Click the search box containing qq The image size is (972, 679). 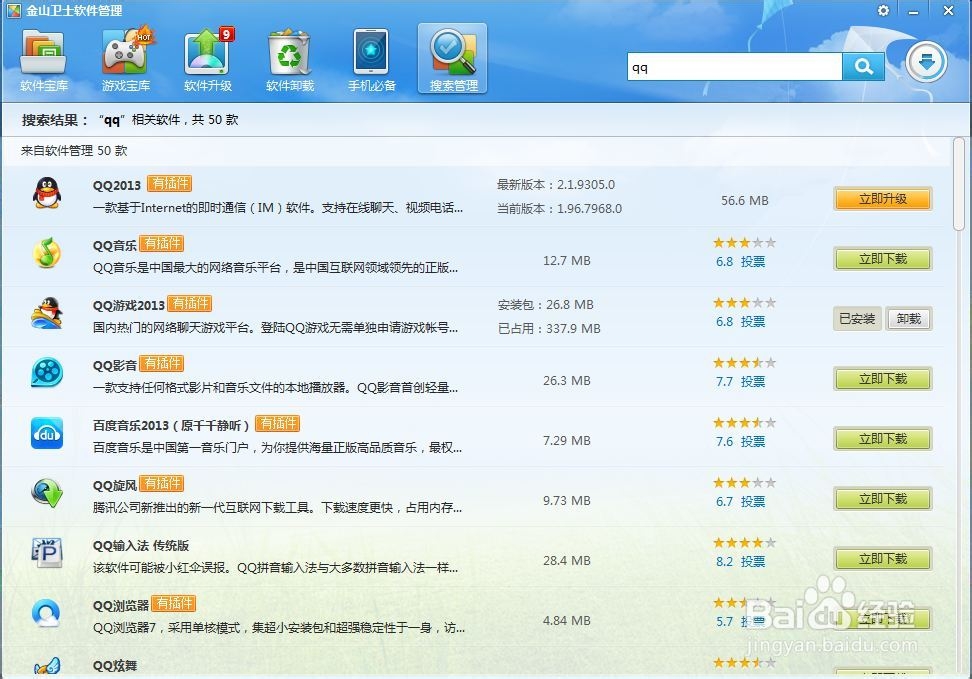(735, 65)
